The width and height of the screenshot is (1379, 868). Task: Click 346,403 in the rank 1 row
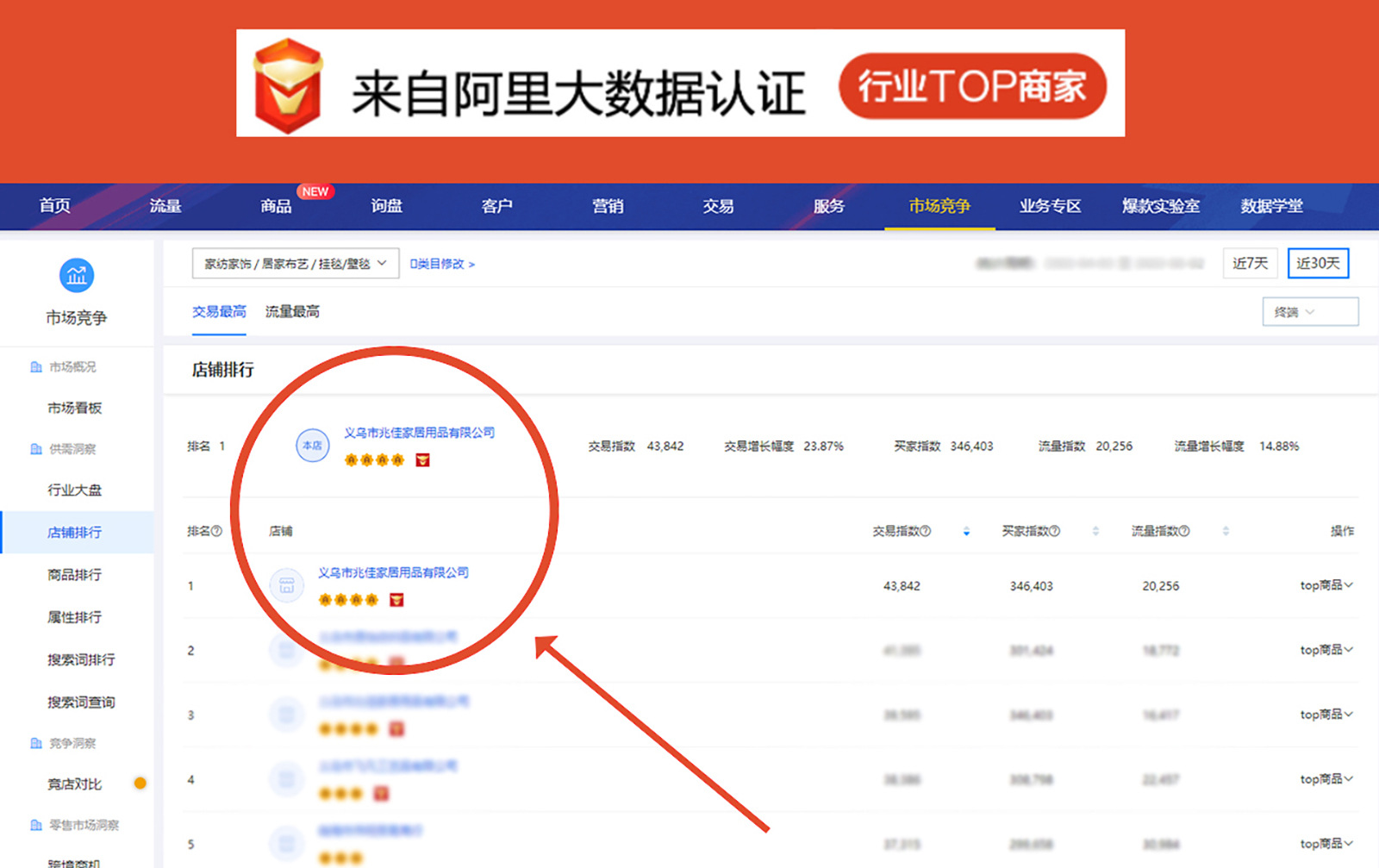pyautogui.click(x=1032, y=586)
